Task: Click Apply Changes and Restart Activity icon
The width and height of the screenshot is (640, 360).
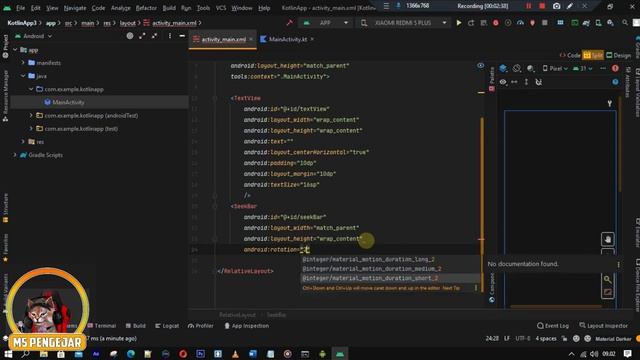Action: (471, 23)
